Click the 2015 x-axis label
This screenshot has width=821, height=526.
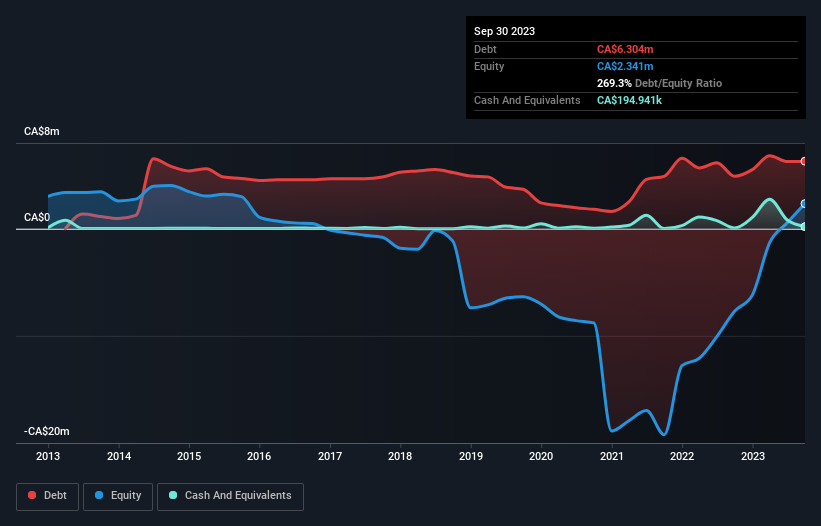click(x=189, y=456)
